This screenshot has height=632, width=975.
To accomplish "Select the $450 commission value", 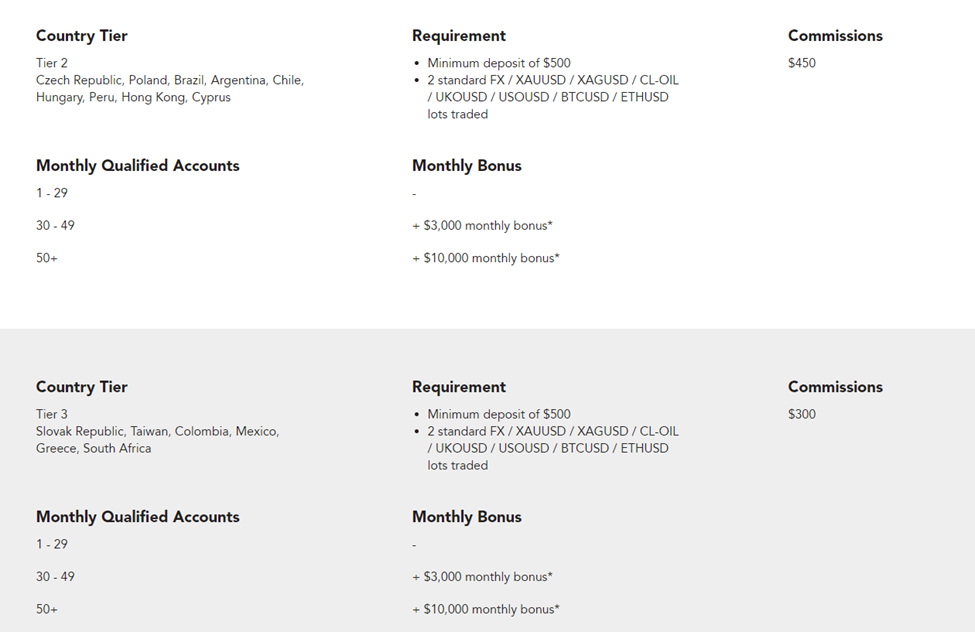I will pos(802,63).
